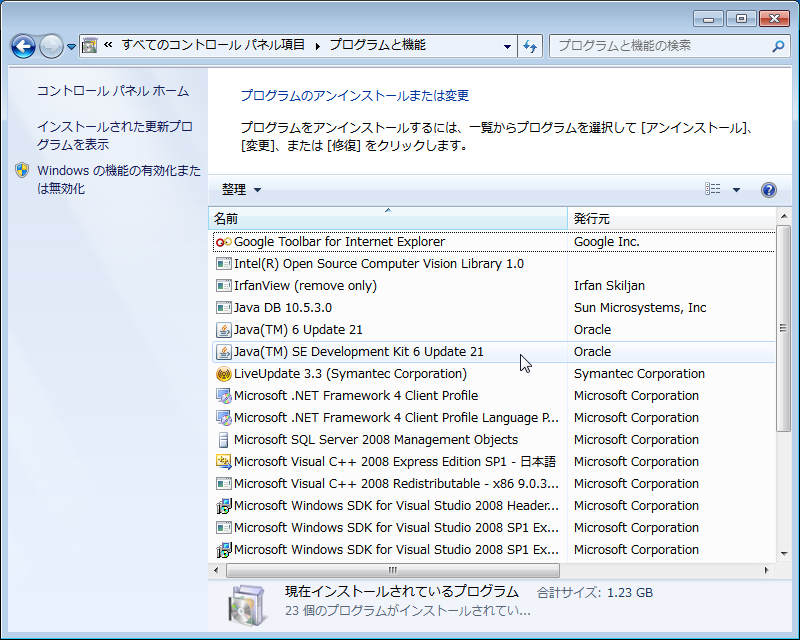Screen dimensions: 800x640
Task: Click the vertical scrollbar thumb
Action: coord(784,328)
